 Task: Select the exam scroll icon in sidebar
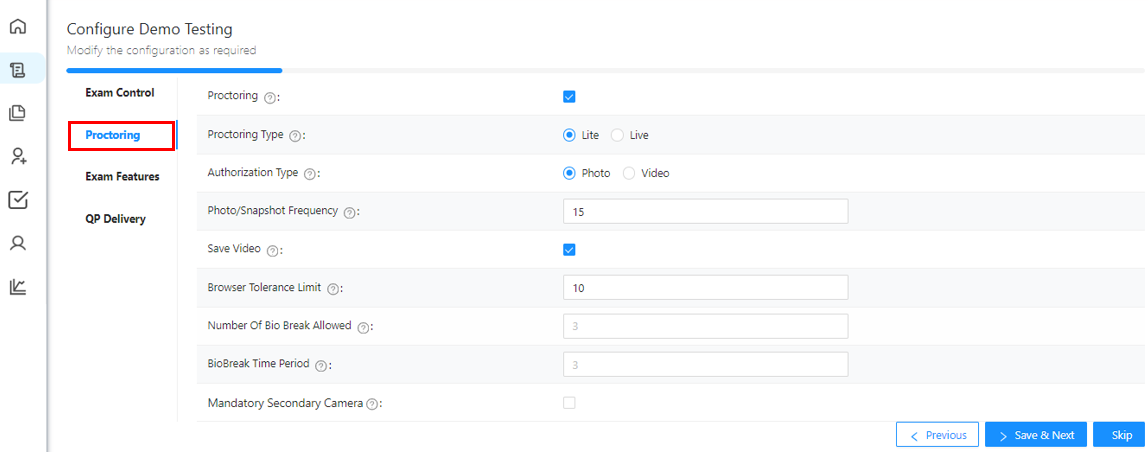click(18, 70)
